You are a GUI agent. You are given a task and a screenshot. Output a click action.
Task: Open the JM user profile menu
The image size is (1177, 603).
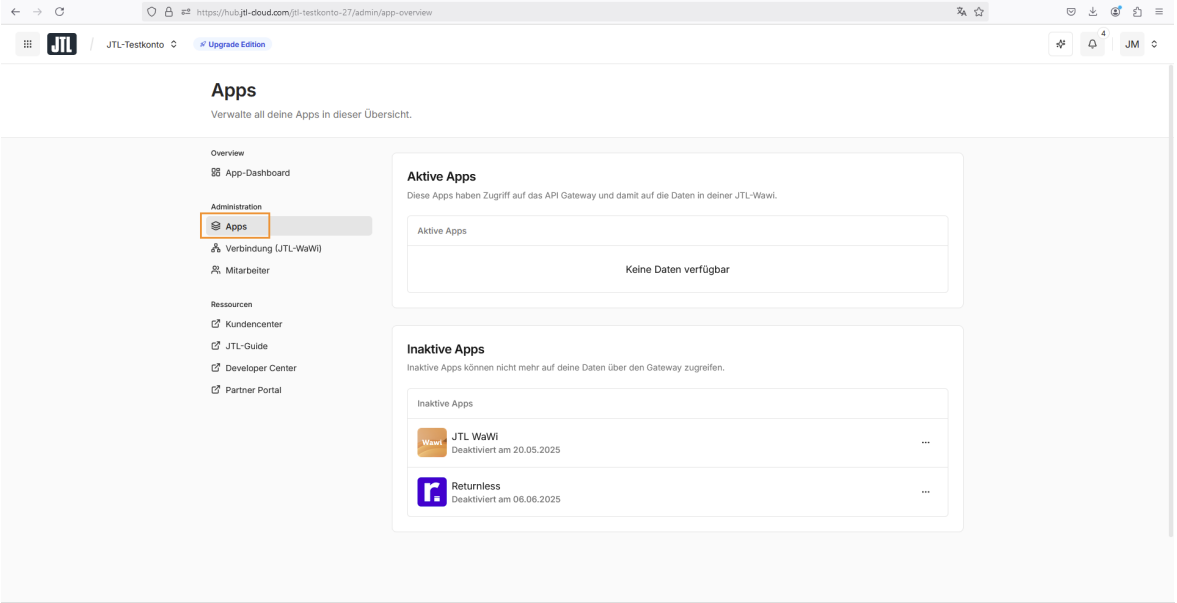click(1139, 44)
